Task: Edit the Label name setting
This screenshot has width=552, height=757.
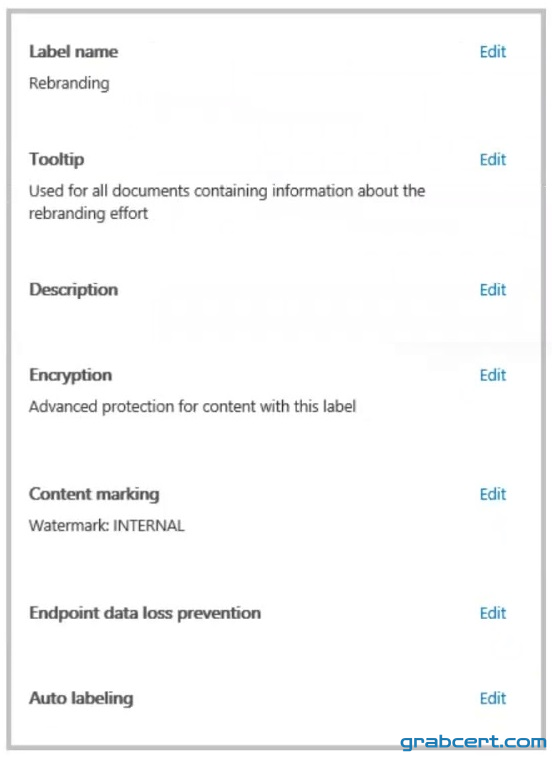Action: tap(493, 52)
